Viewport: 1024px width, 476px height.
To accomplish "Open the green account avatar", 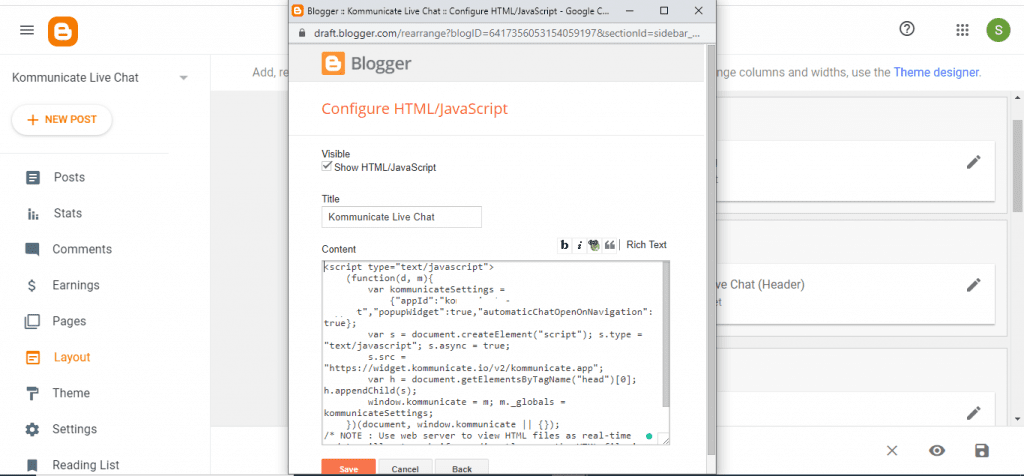I will (x=998, y=30).
